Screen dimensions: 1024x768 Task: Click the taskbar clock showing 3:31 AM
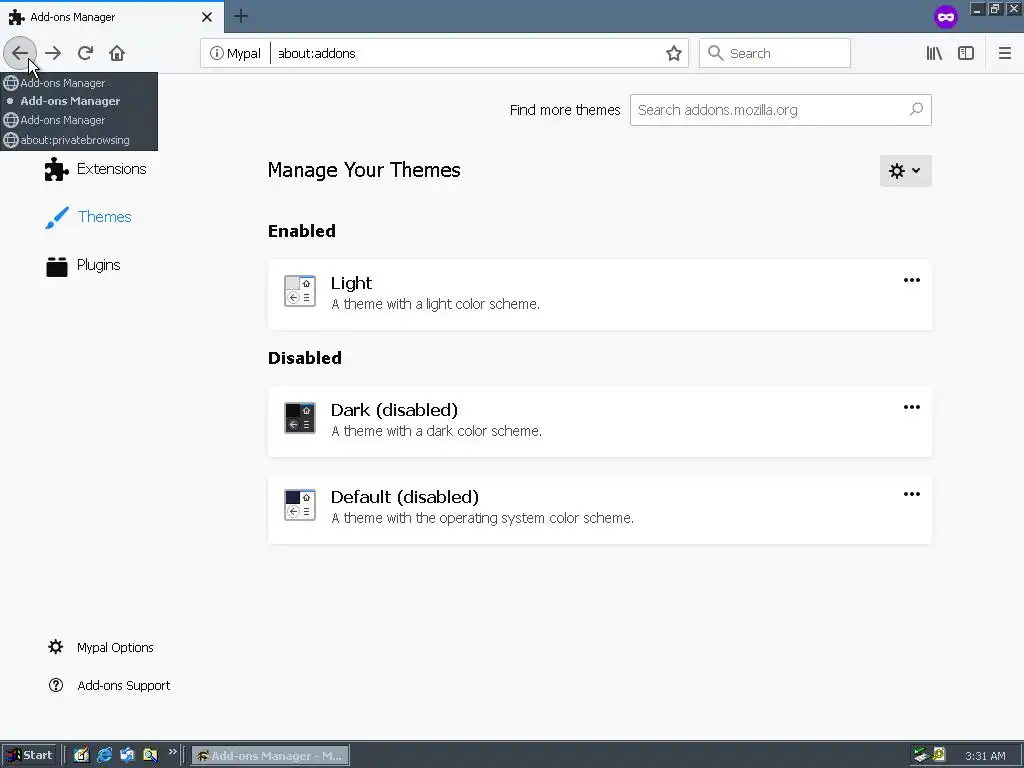(x=985, y=756)
